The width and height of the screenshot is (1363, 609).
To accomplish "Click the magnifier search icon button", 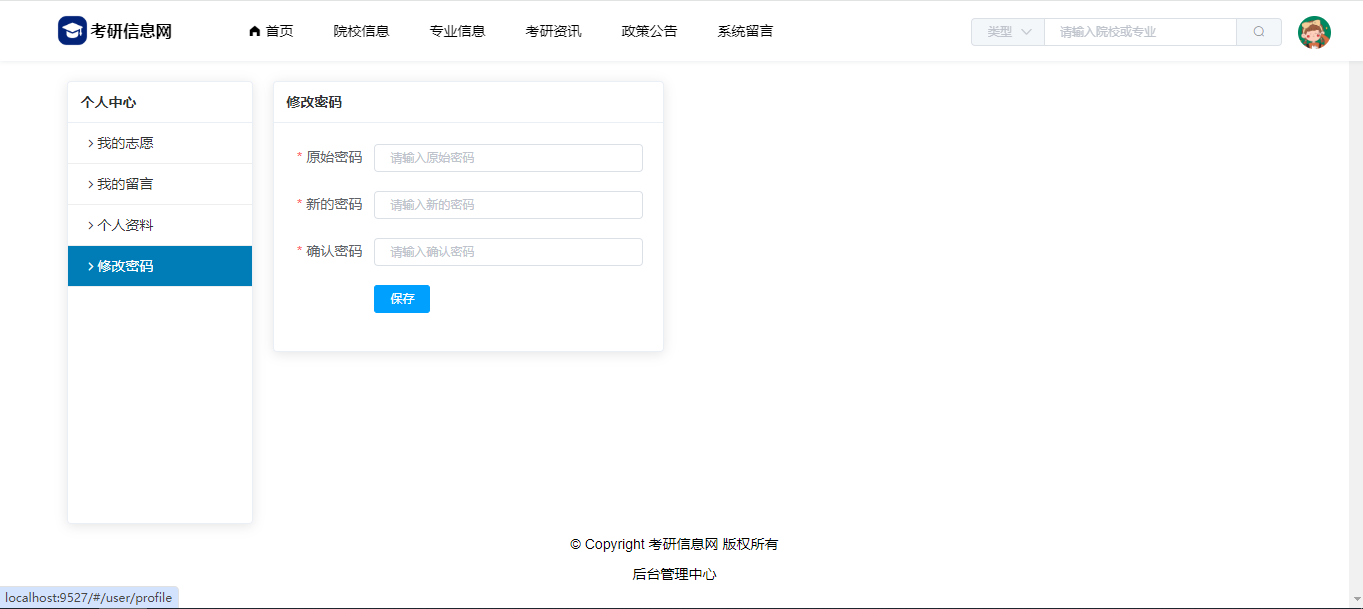I will 1259,32.
